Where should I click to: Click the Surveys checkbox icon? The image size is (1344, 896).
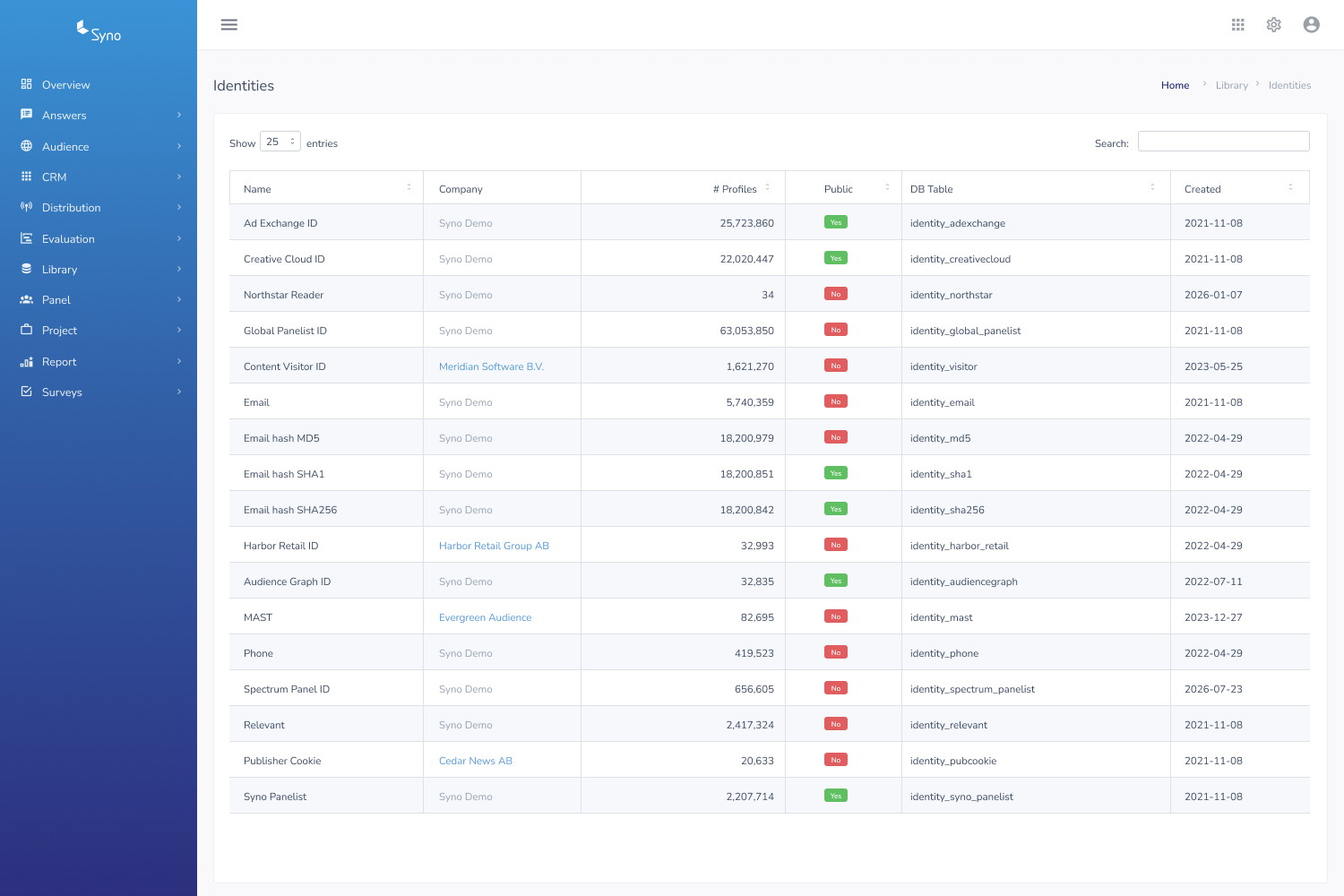pos(27,392)
